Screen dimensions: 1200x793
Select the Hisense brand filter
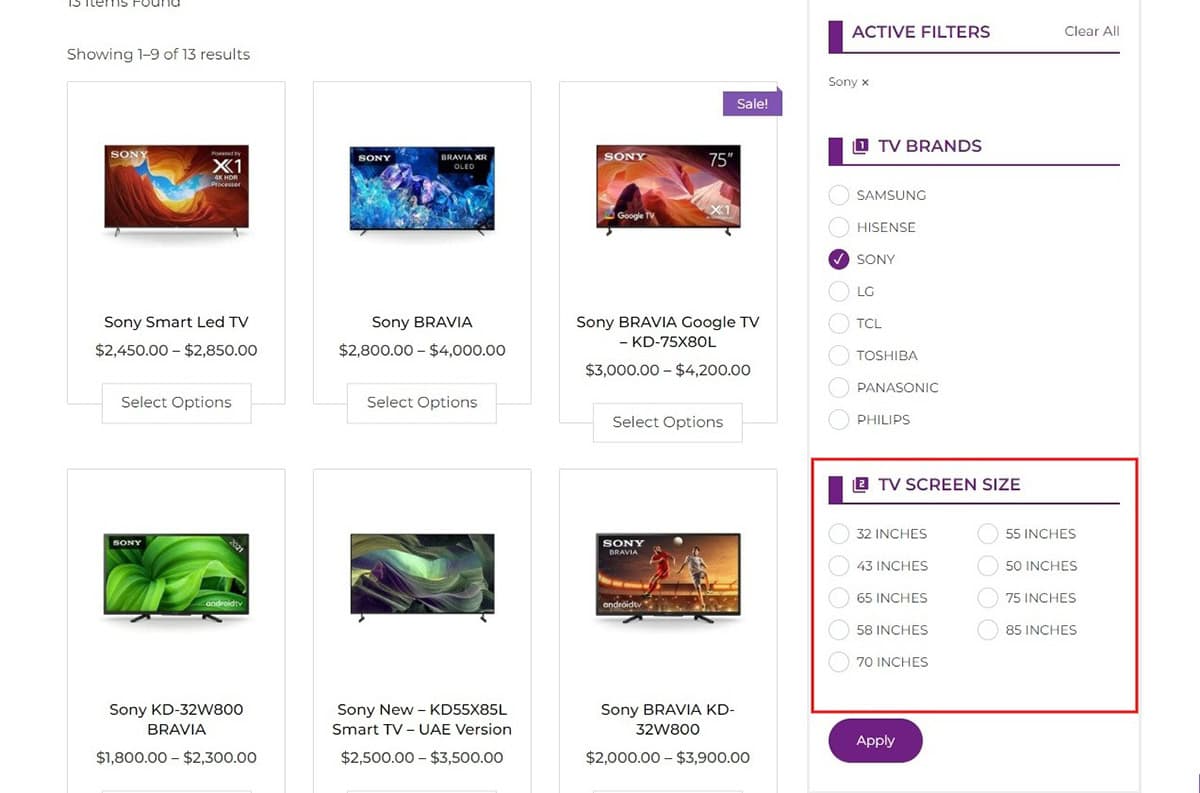pyautogui.click(x=839, y=227)
